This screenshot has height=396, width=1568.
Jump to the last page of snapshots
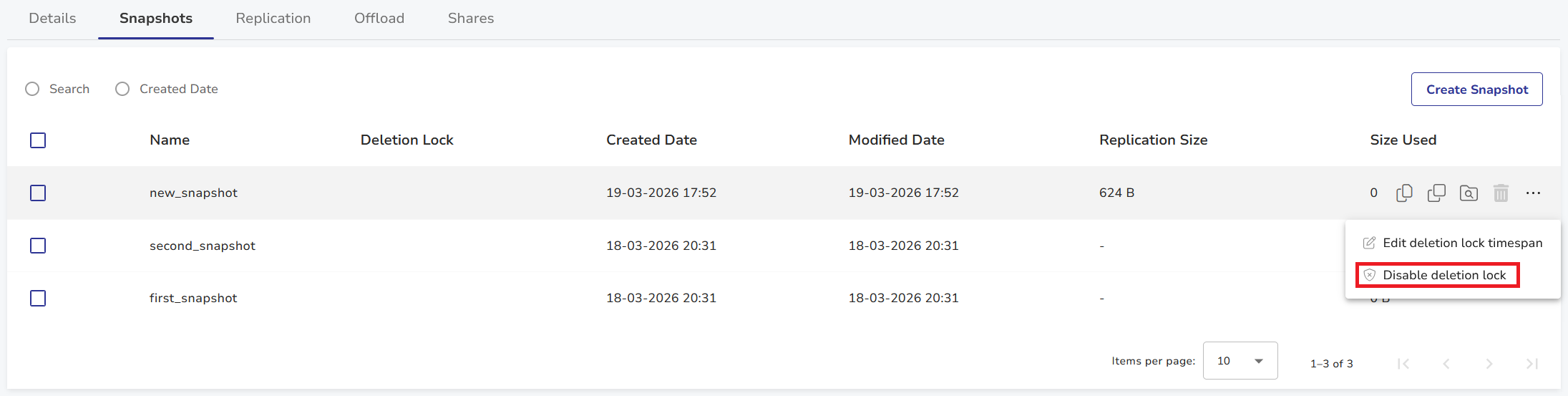click(x=1532, y=364)
